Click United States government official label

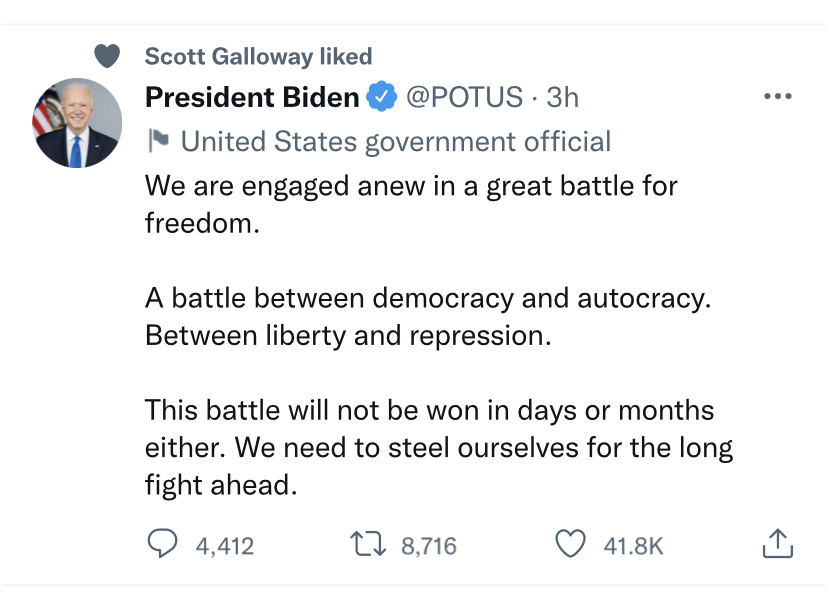396,142
